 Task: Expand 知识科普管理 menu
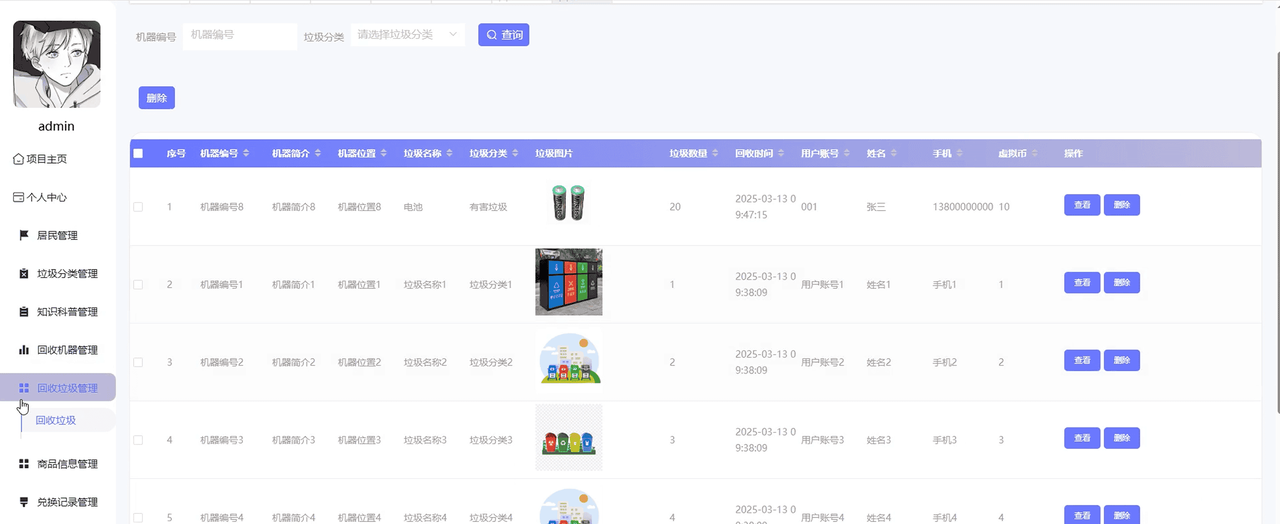click(60, 312)
